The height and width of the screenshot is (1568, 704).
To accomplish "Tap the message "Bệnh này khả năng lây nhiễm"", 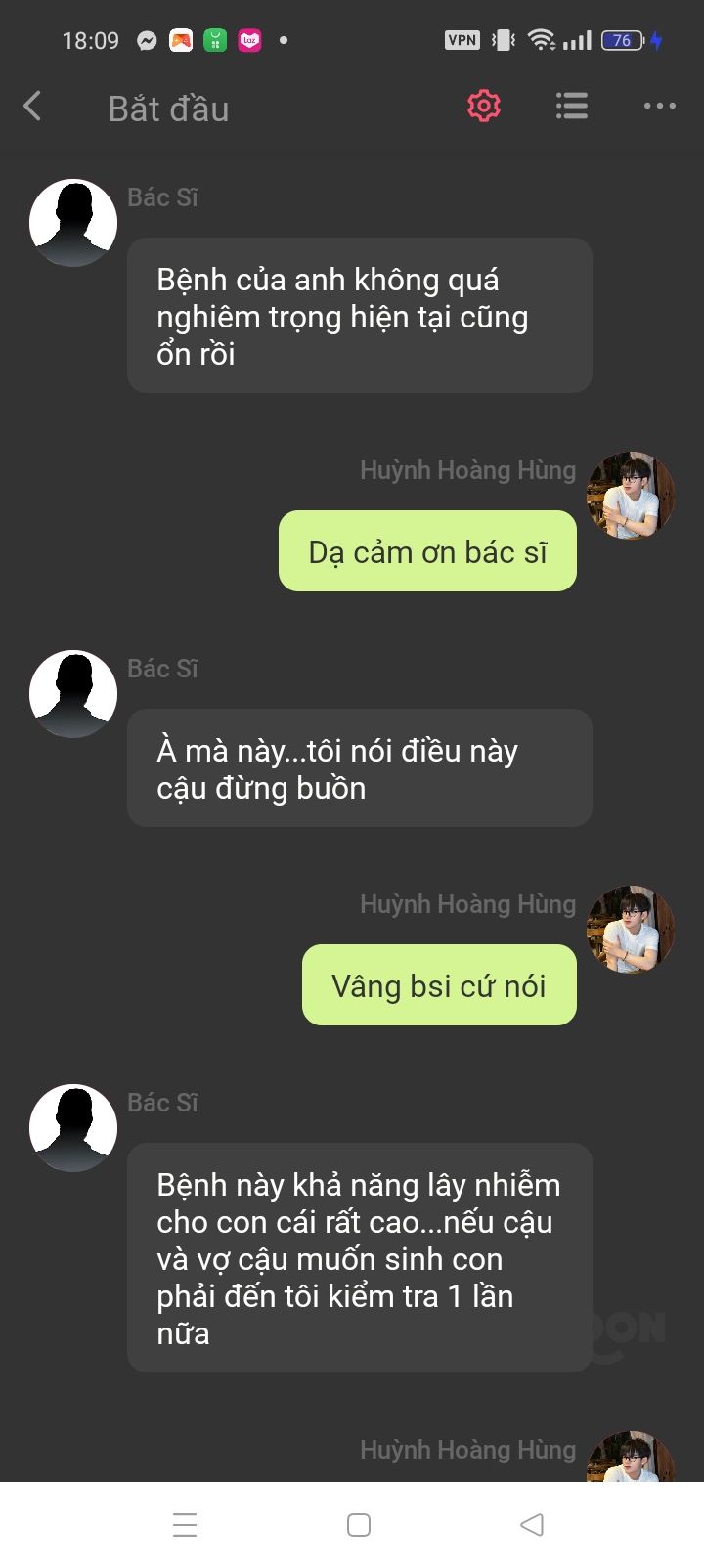I will coord(360,1258).
